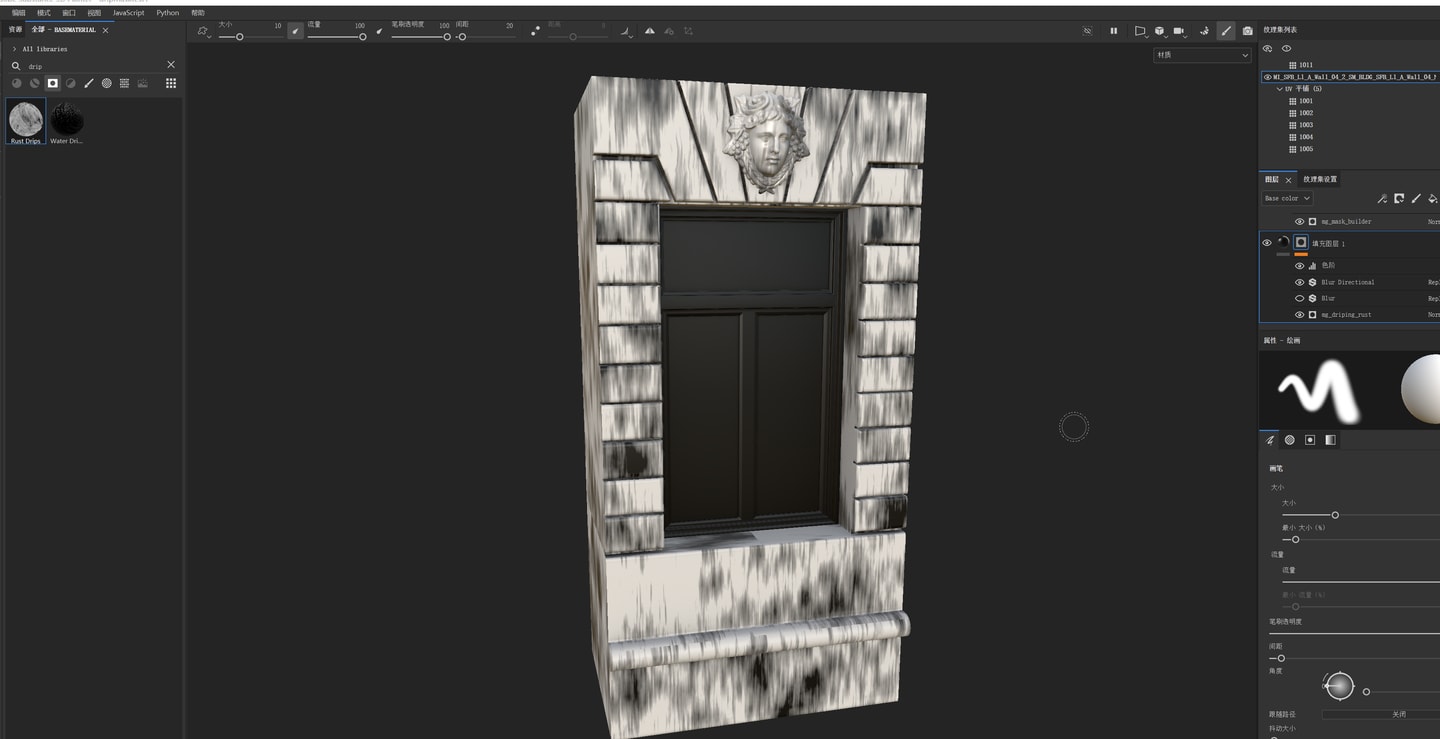The height and width of the screenshot is (739, 1440).
Task: Open the 模式 menu
Action: point(44,13)
